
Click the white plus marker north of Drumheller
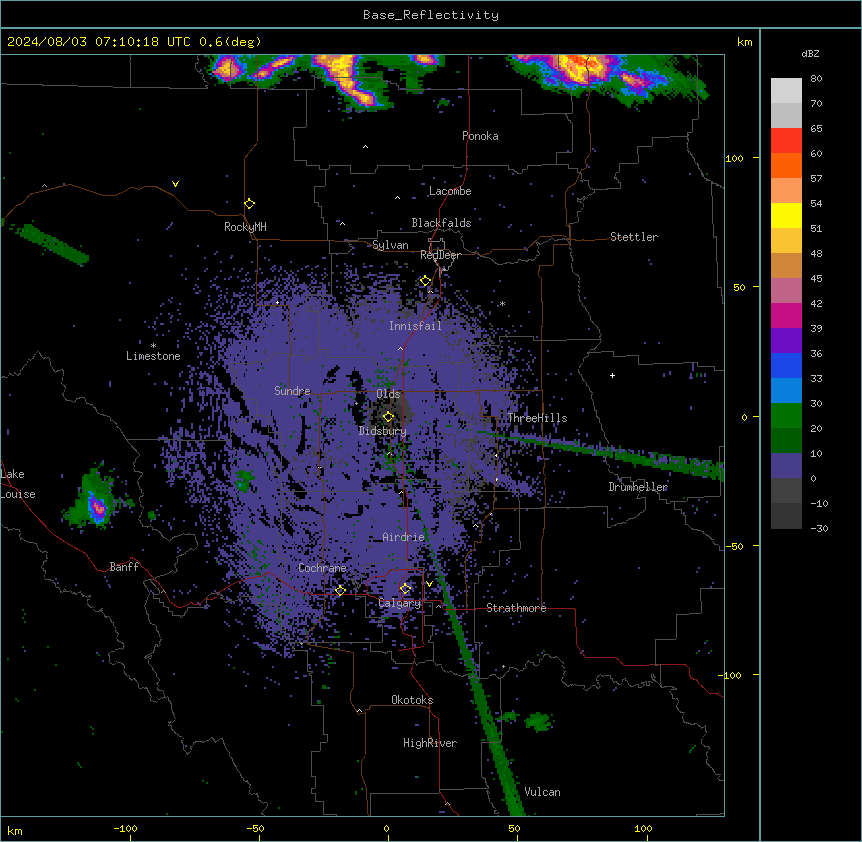[612, 375]
